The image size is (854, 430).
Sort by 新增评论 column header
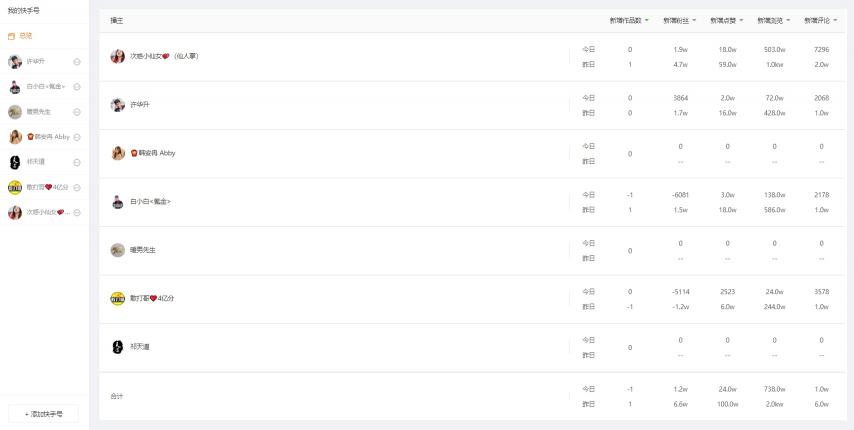click(x=821, y=21)
